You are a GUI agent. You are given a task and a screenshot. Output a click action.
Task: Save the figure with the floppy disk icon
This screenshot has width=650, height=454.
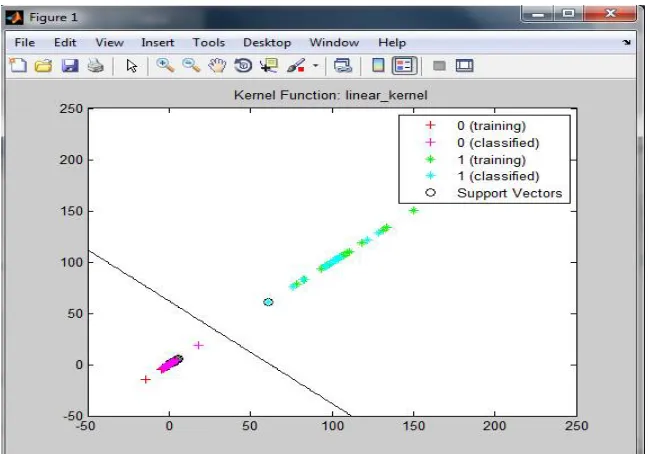70,66
